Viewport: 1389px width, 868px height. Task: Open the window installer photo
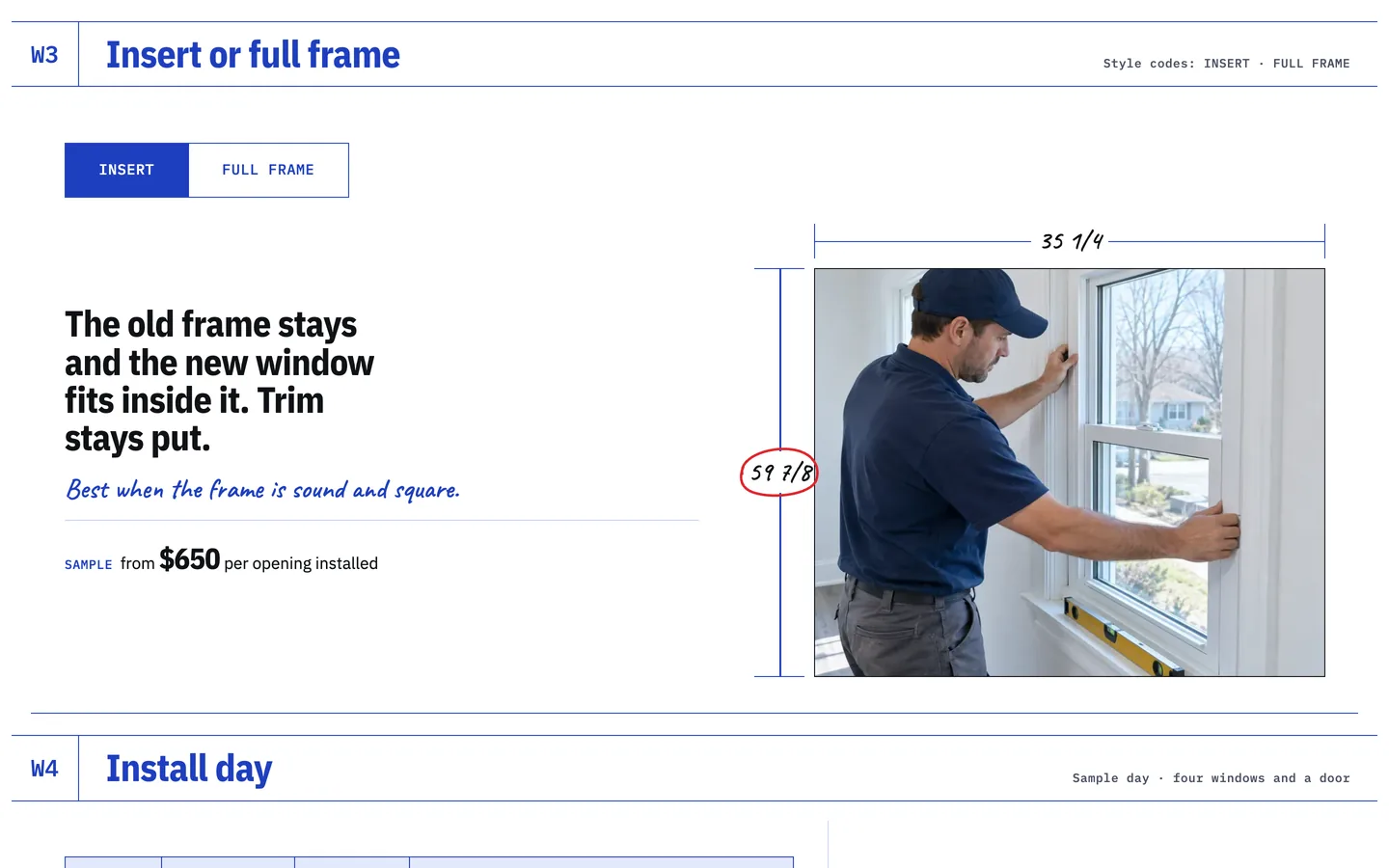click(1070, 473)
